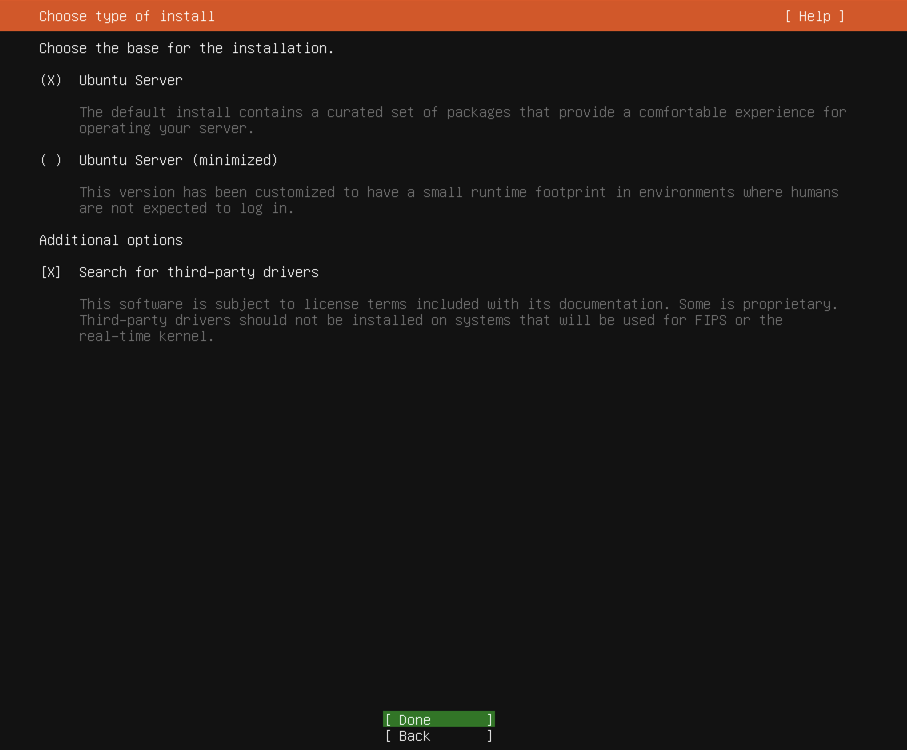Confirm selection with the Done button
The width and height of the screenshot is (907, 750).
(x=438, y=720)
